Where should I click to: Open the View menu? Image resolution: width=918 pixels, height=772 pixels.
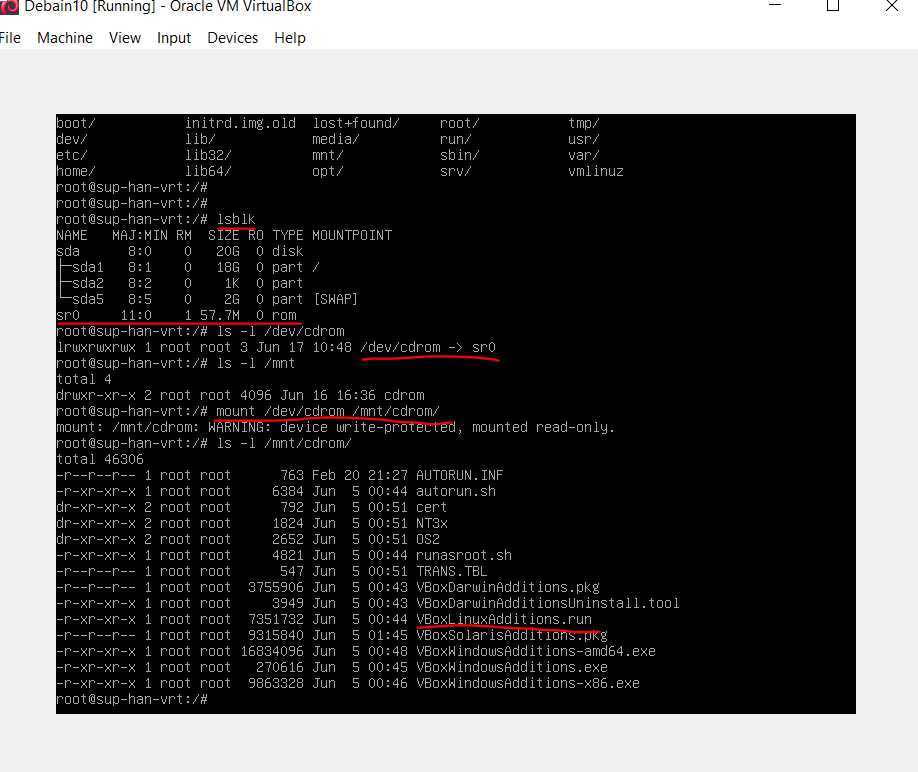(125, 38)
